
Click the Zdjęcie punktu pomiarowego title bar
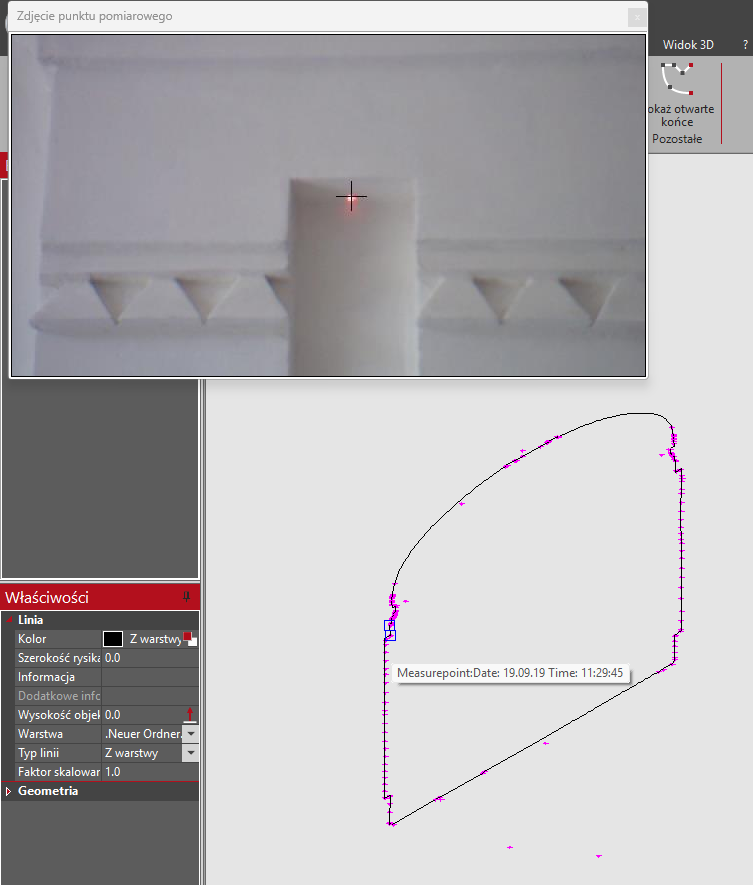(x=300, y=17)
